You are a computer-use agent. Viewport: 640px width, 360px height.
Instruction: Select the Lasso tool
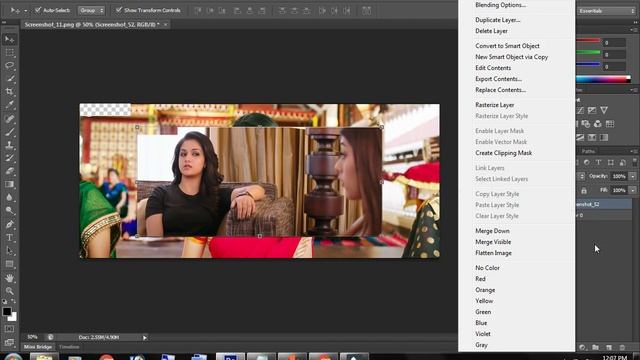tap(9, 65)
